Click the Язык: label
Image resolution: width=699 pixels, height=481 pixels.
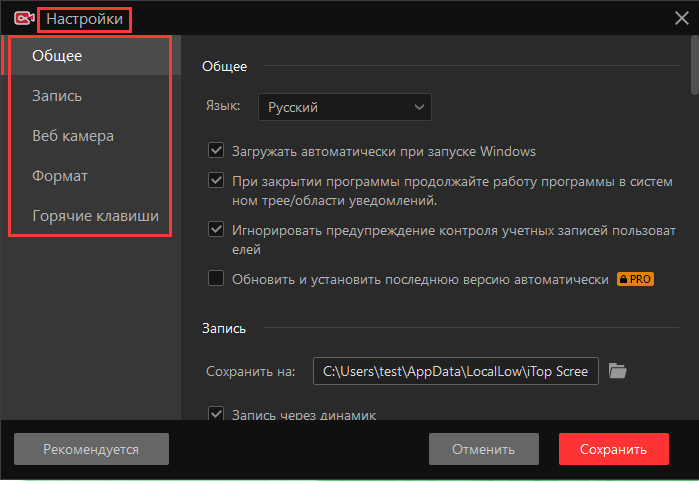[223, 106]
